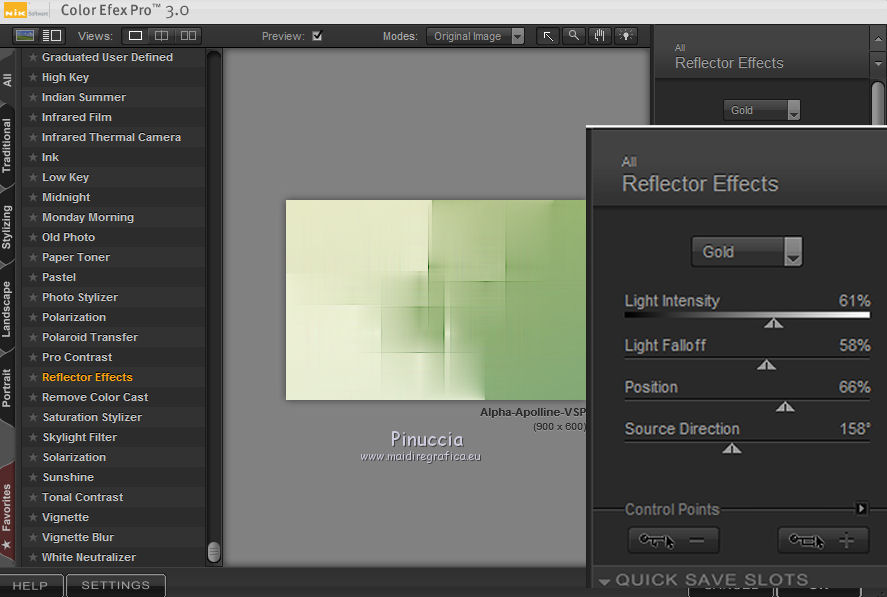
Task: Favorite the Pastel filter star
Action: click(x=33, y=277)
